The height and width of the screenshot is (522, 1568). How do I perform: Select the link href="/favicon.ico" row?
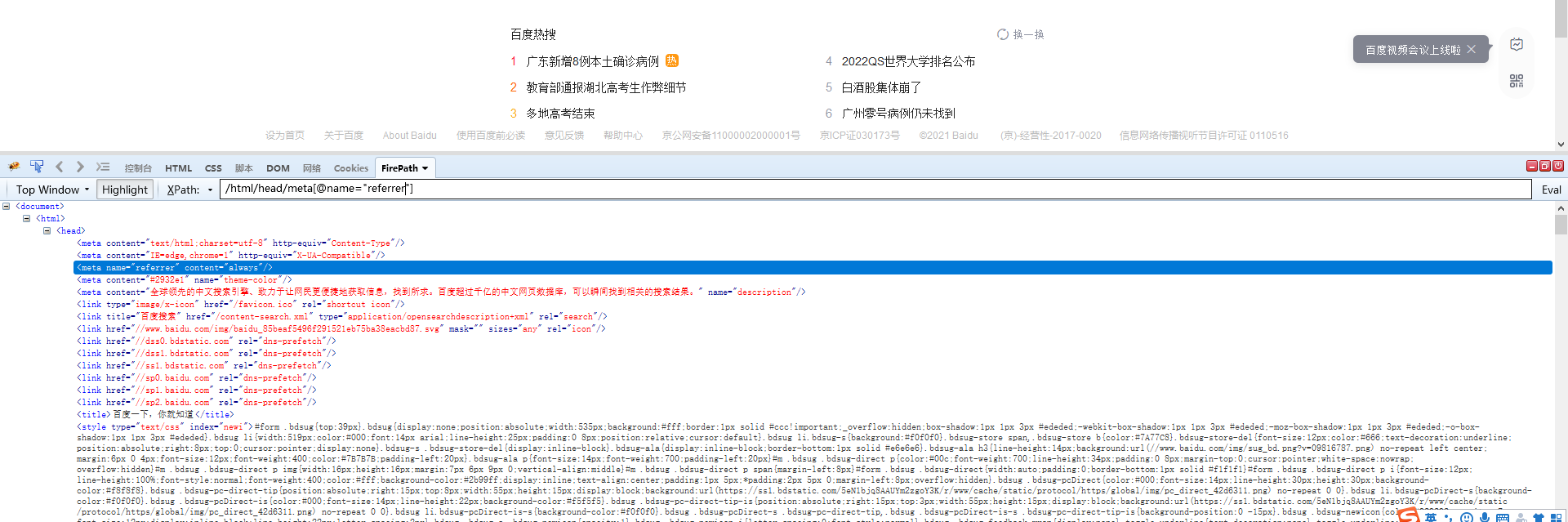[241, 305]
